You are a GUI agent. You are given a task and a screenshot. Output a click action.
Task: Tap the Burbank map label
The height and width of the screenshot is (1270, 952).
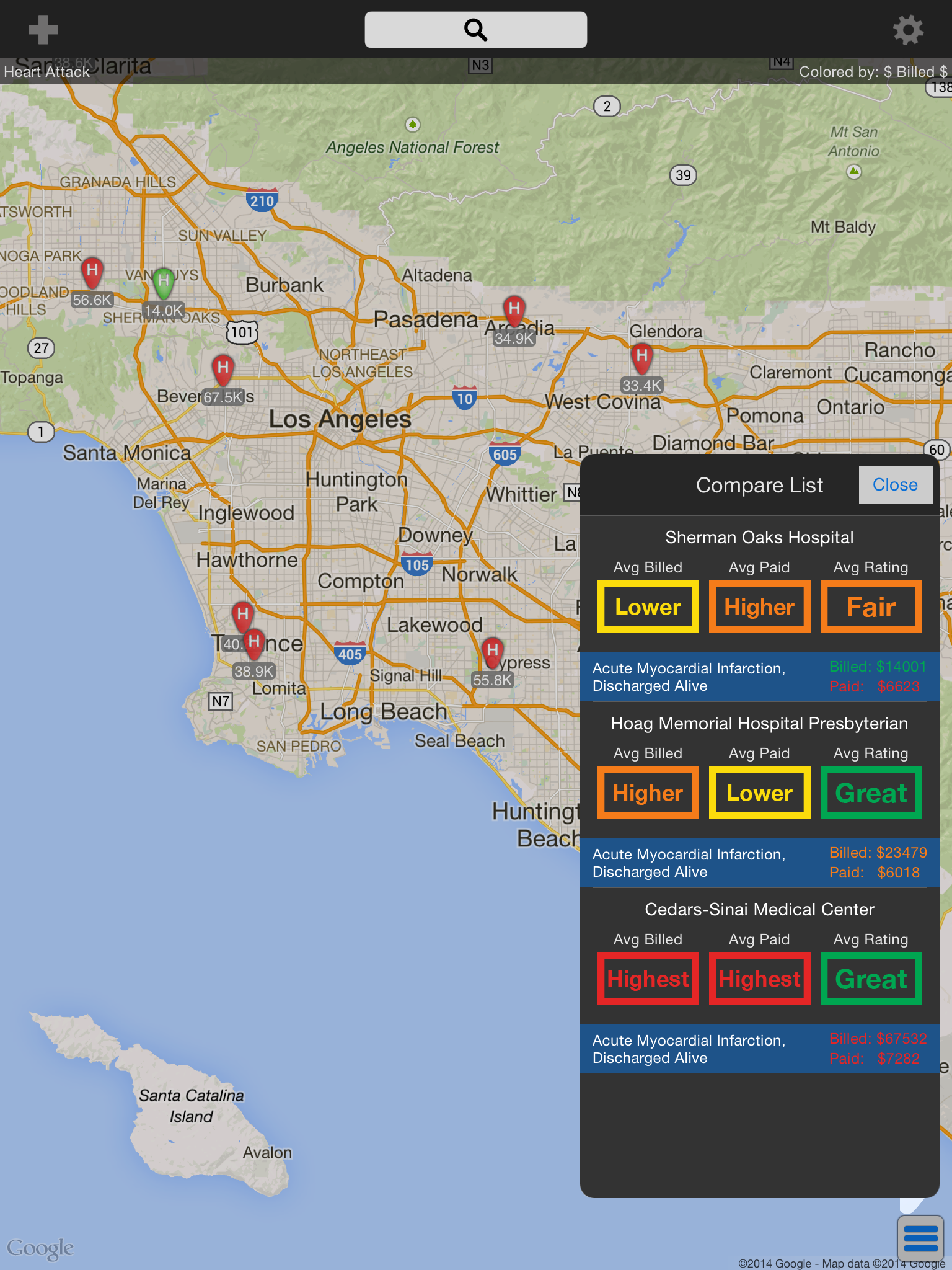[x=284, y=285]
